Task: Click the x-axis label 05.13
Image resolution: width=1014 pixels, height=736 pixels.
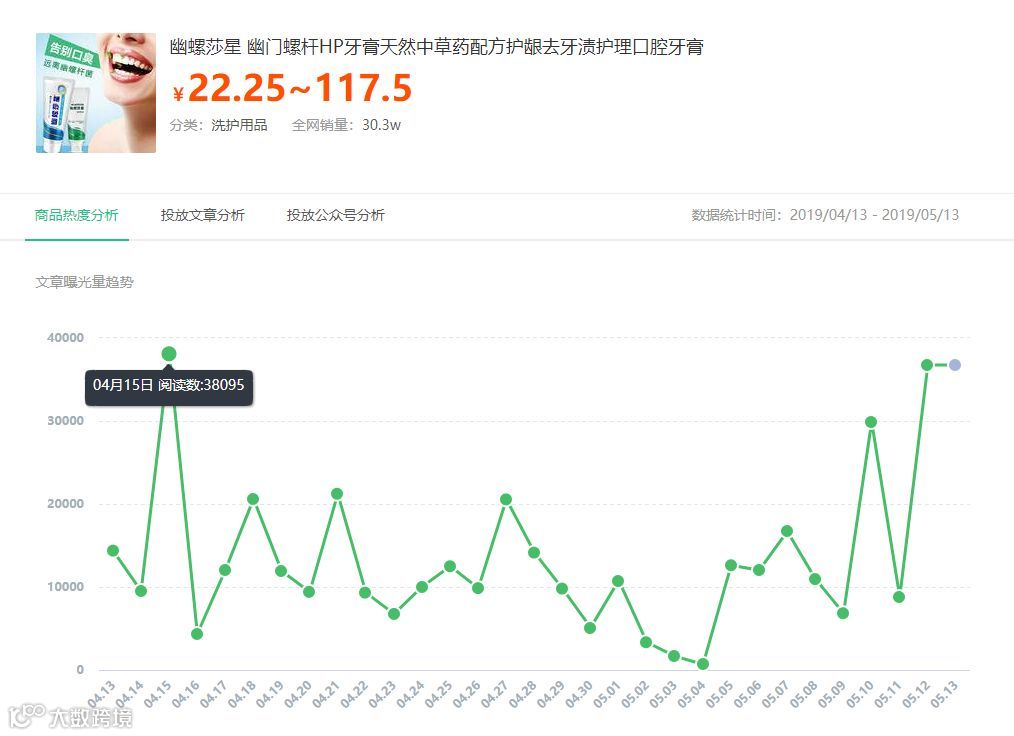Action: coord(944,694)
